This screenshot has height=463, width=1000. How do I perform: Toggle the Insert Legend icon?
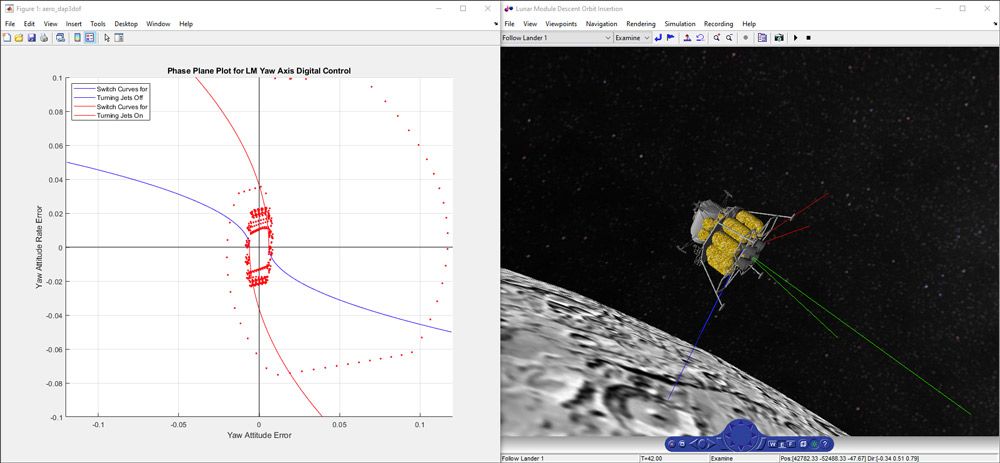coord(90,38)
